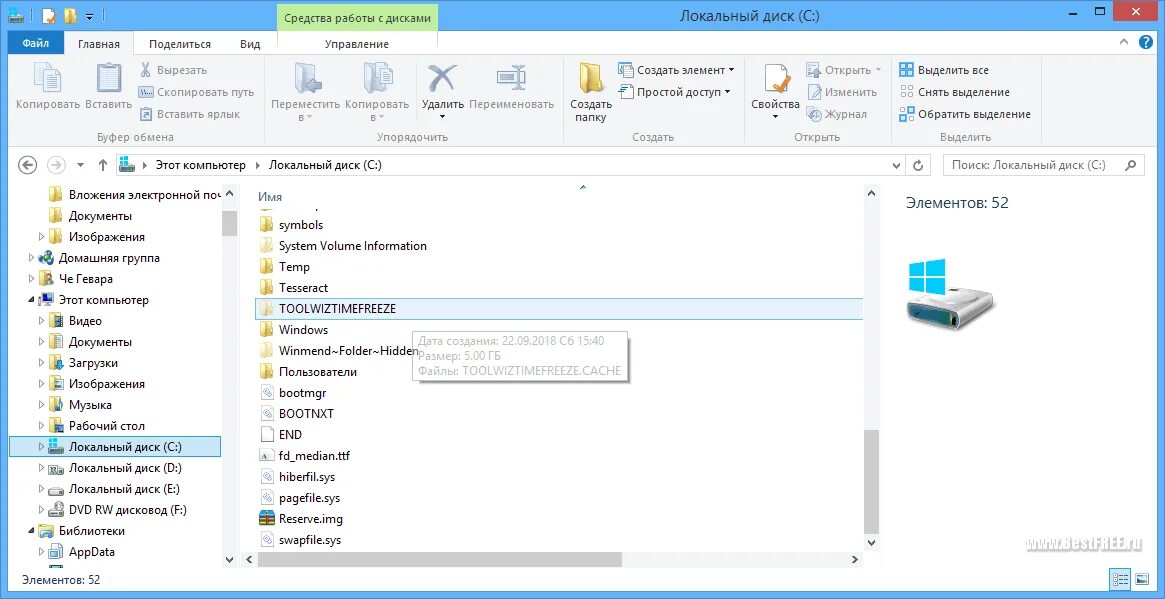Expand Домашняя группа tree node

(x=31, y=258)
